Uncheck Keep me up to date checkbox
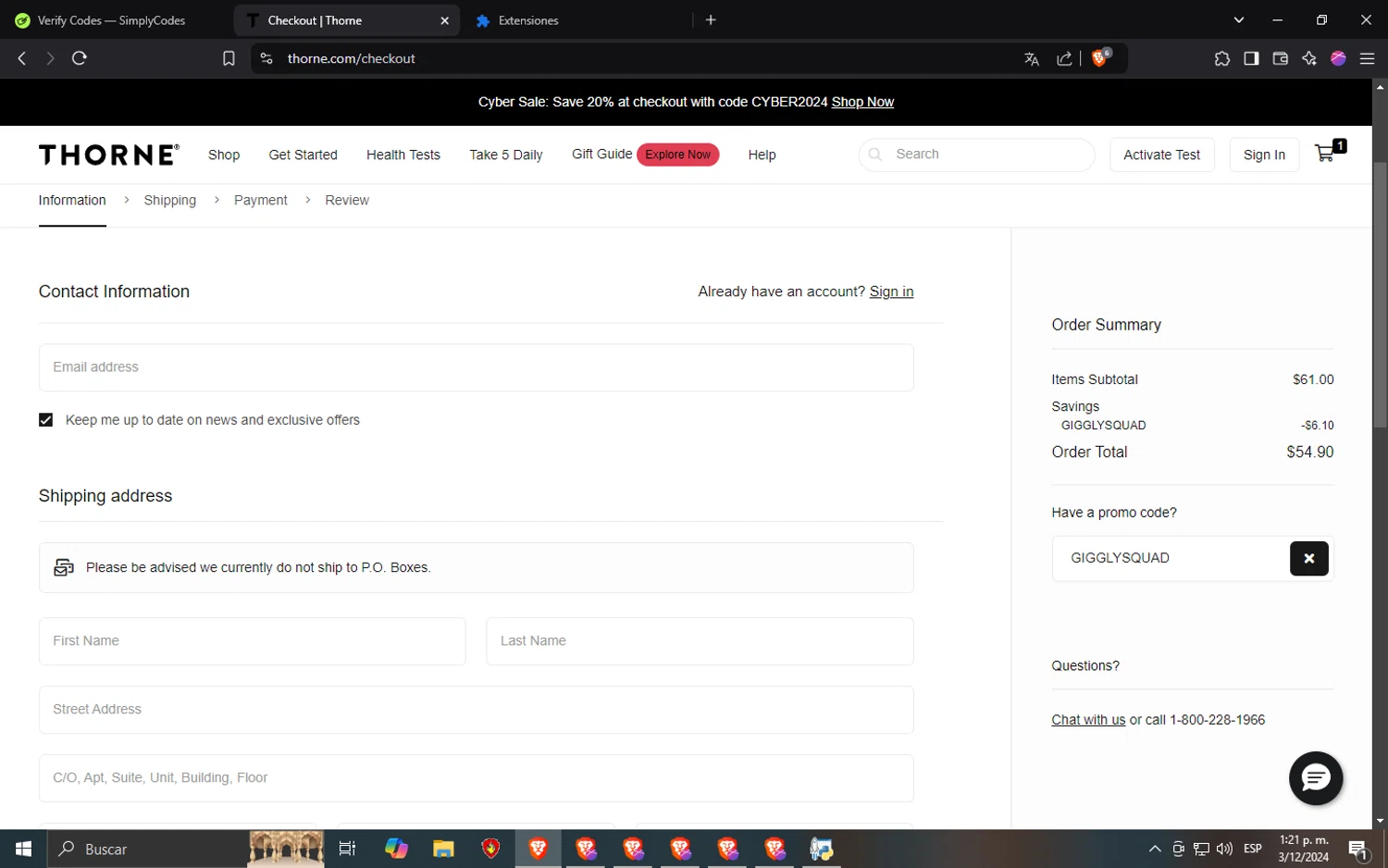 [x=45, y=420]
